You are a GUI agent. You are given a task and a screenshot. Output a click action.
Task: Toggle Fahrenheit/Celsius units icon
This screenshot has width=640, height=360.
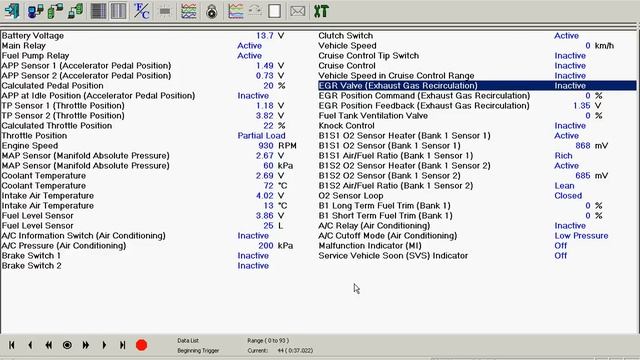coord(142,11)
